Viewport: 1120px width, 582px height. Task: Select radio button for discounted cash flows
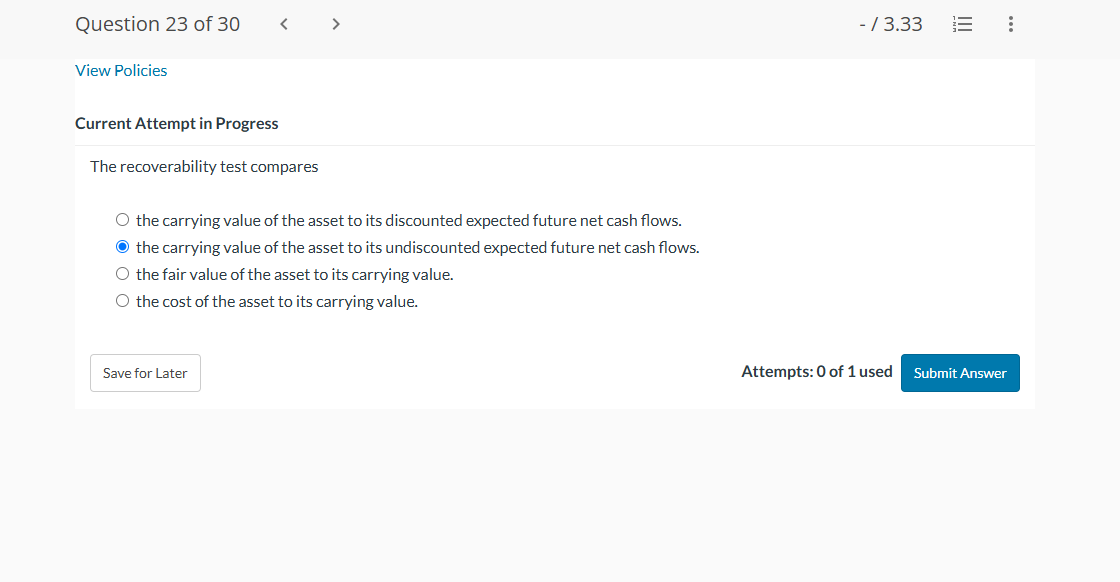click(123, 220)
